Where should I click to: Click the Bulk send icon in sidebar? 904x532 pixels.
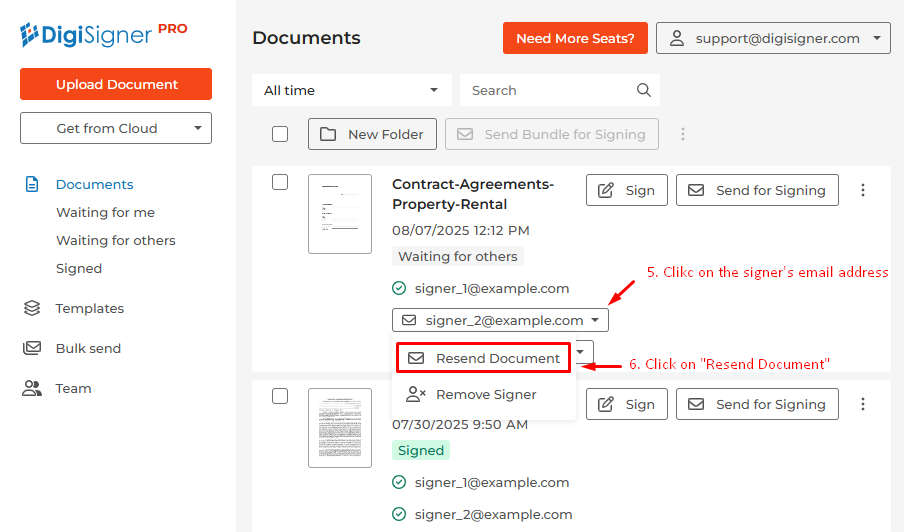[32, 348]
